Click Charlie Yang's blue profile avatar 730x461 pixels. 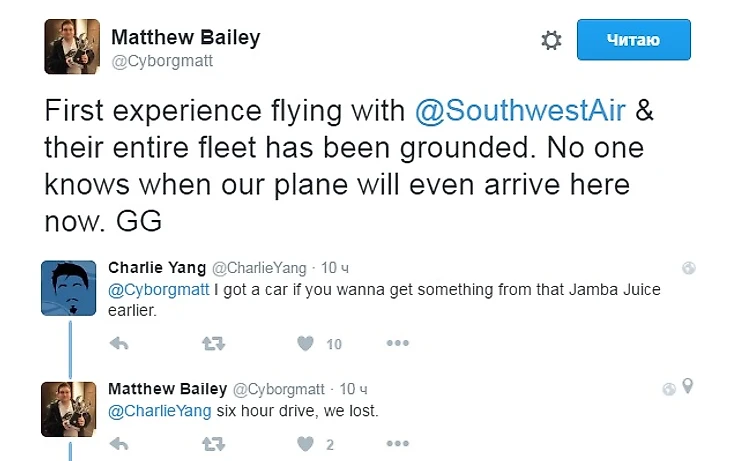pos(68,287)
